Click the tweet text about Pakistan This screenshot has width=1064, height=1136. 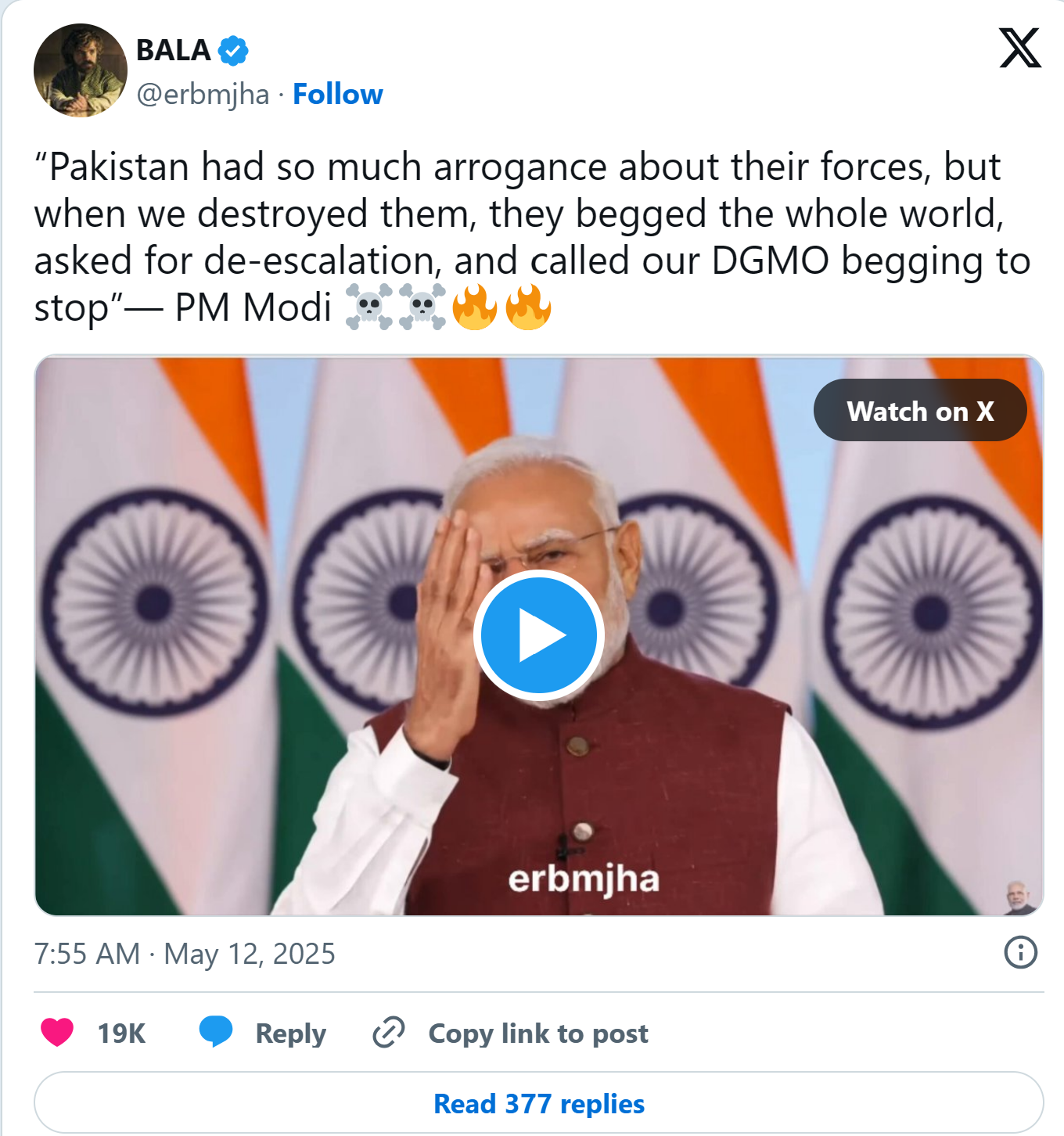pyautogui.click(x=532, y=237)
